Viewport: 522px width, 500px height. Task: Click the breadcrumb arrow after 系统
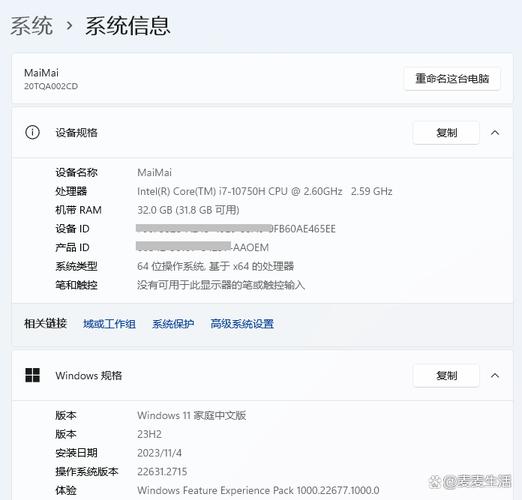point(69,26)
